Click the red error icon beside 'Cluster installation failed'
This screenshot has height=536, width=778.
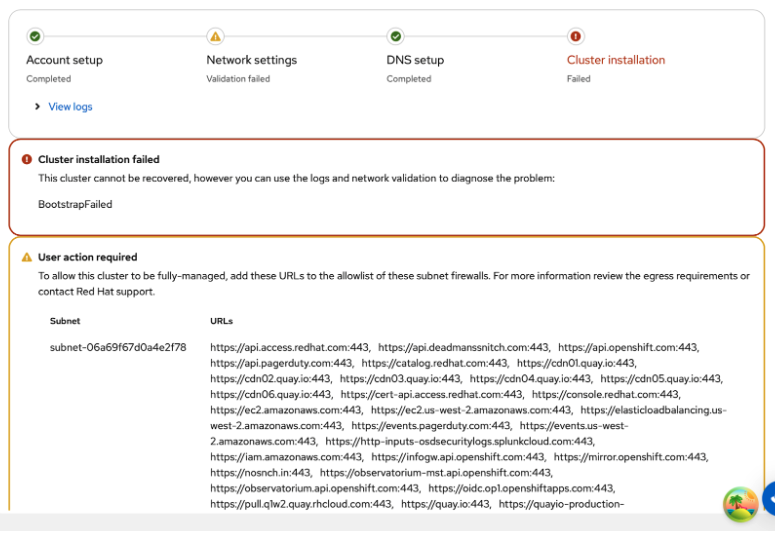[x=27, y=159]
